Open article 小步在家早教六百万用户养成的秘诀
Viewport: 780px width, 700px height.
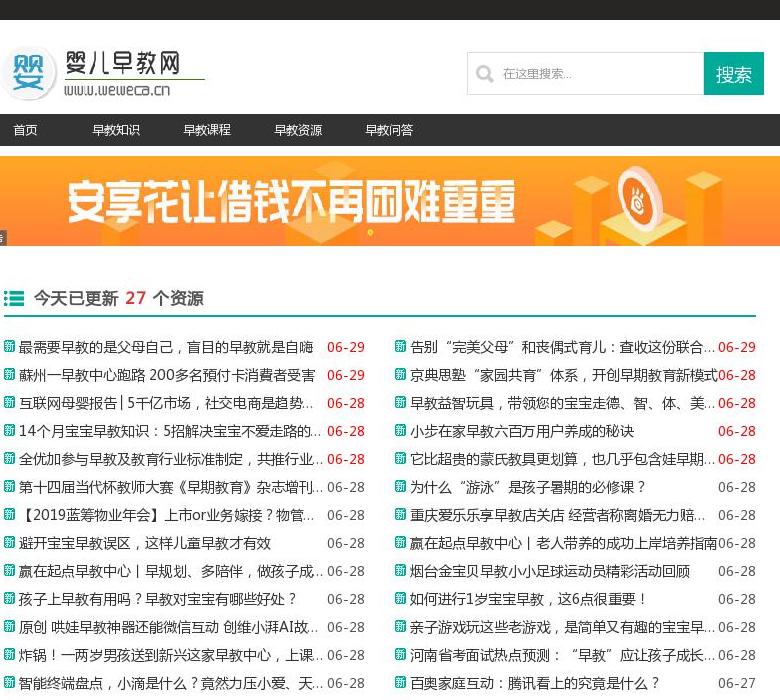coord(522,431)
